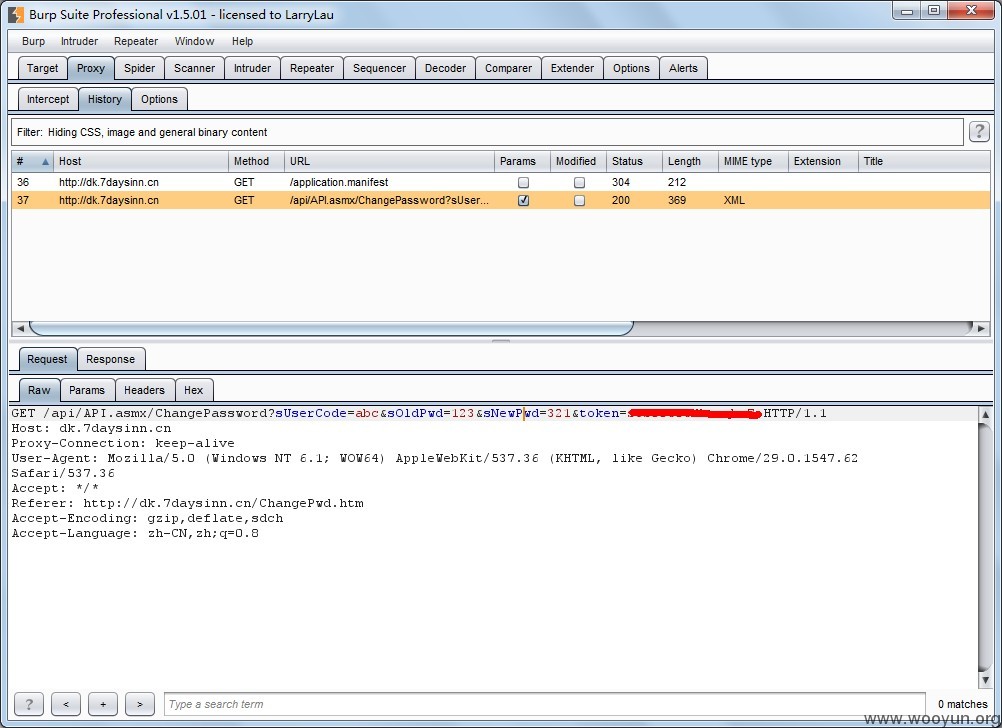Click the '0 matches' search result label
The image size is (1002, 728).
click(962, 704)
